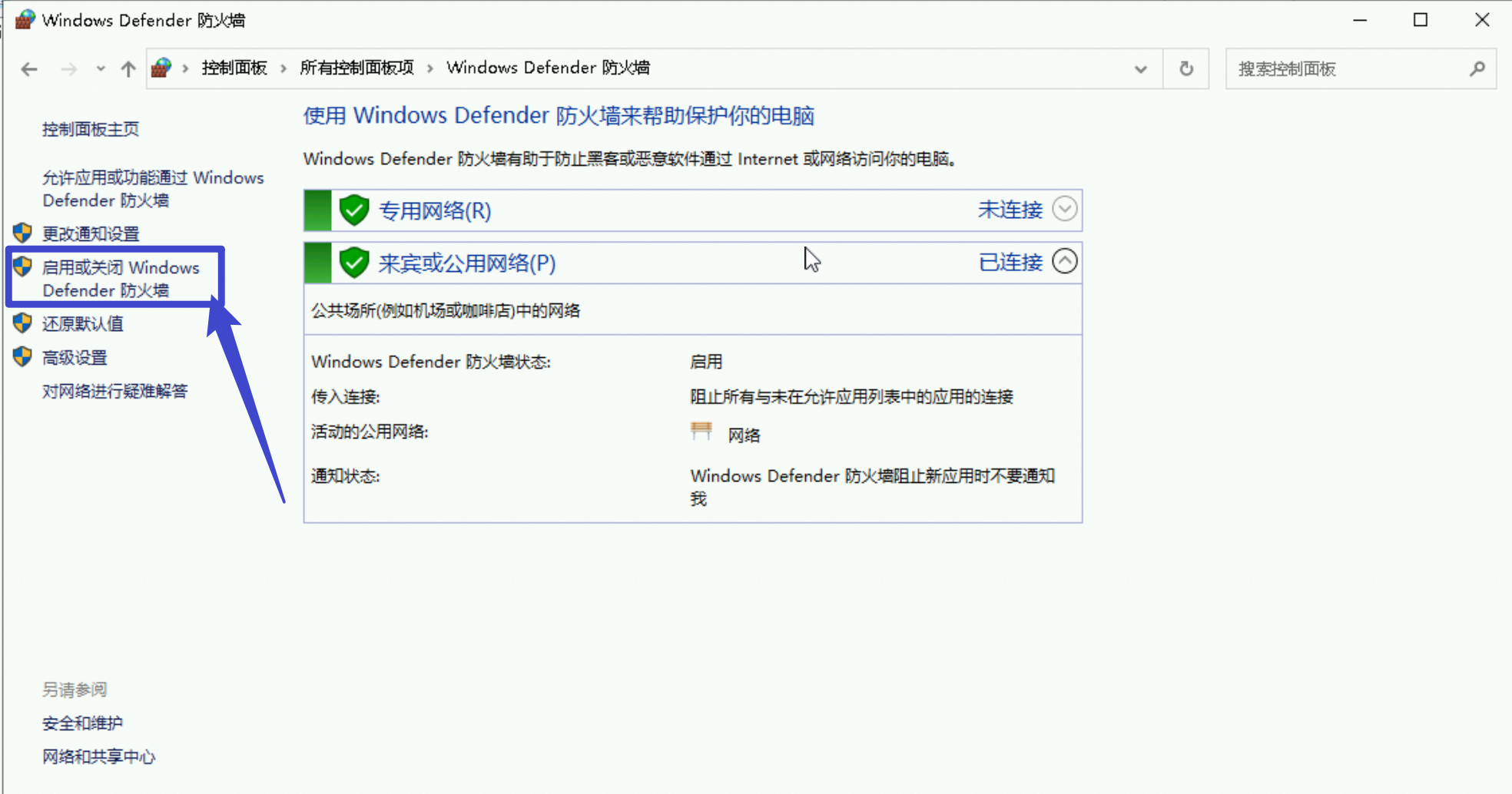Click 控制面板 breadcrumb
Screen dimensions: 1512x794
pyautogui.click(x=234, y=68)
